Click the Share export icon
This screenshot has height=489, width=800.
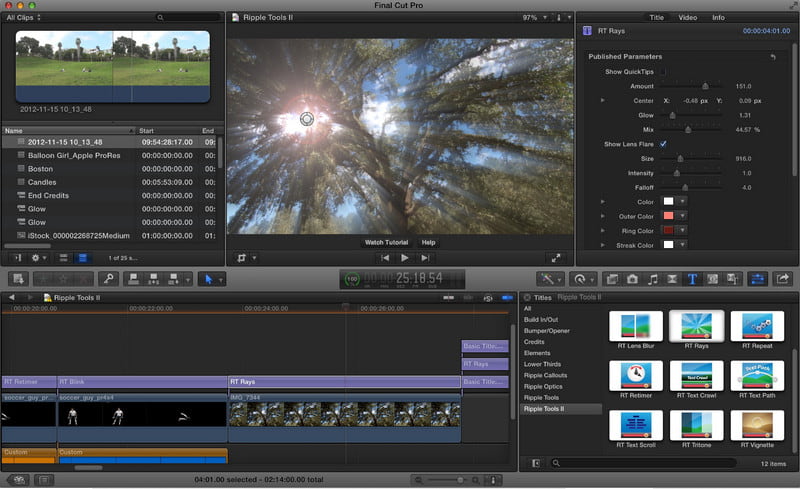click(783, 279)
